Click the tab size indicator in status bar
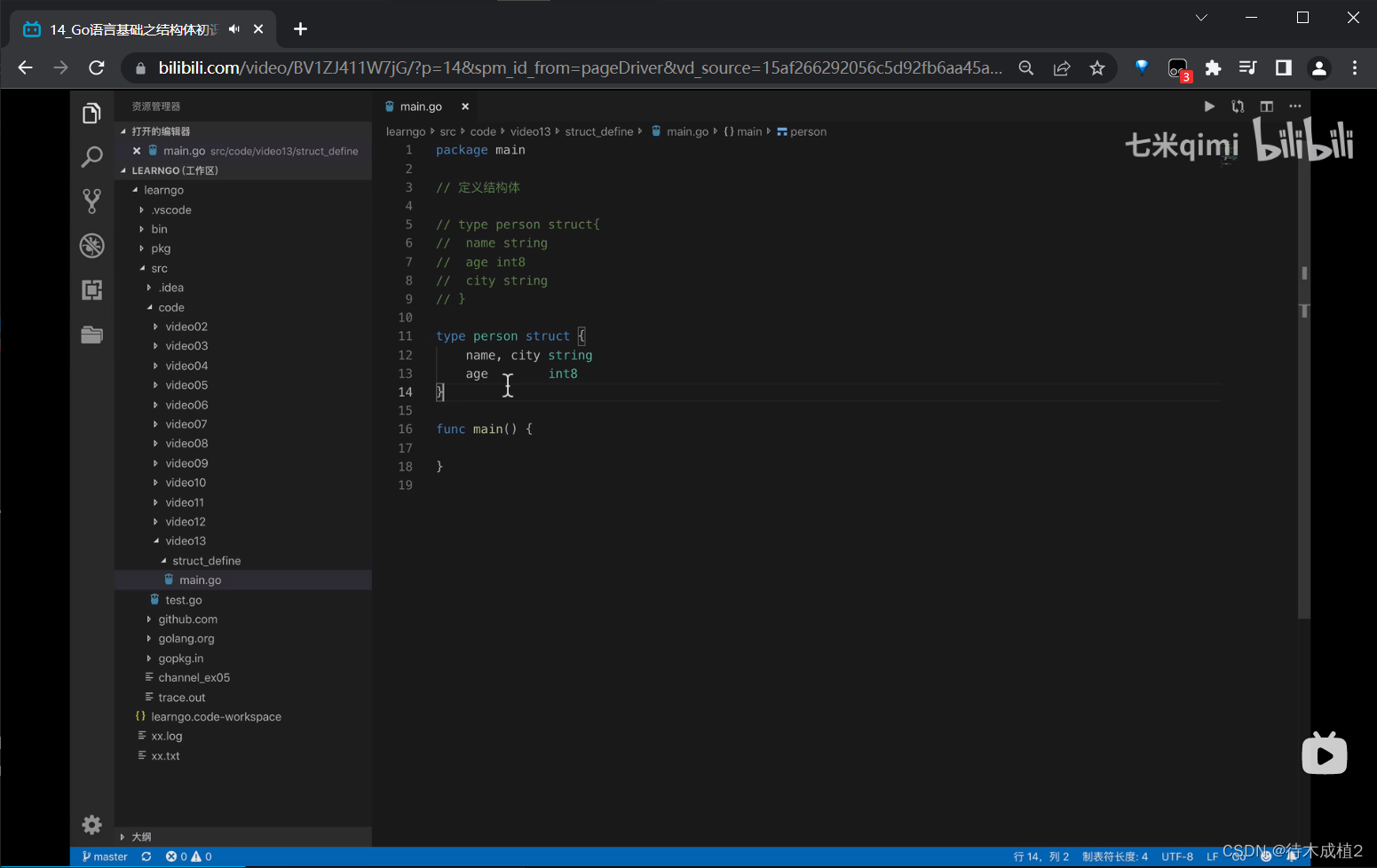The image size is (1377, 868). 1115,856
